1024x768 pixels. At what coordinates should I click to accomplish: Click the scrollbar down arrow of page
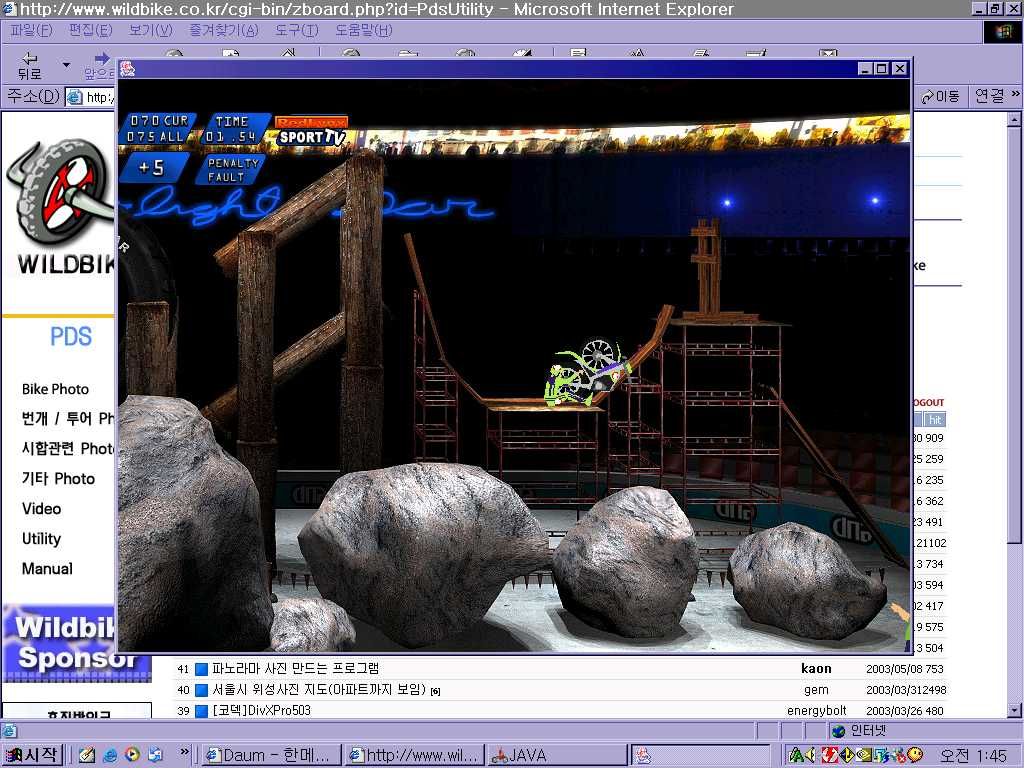1015,711
